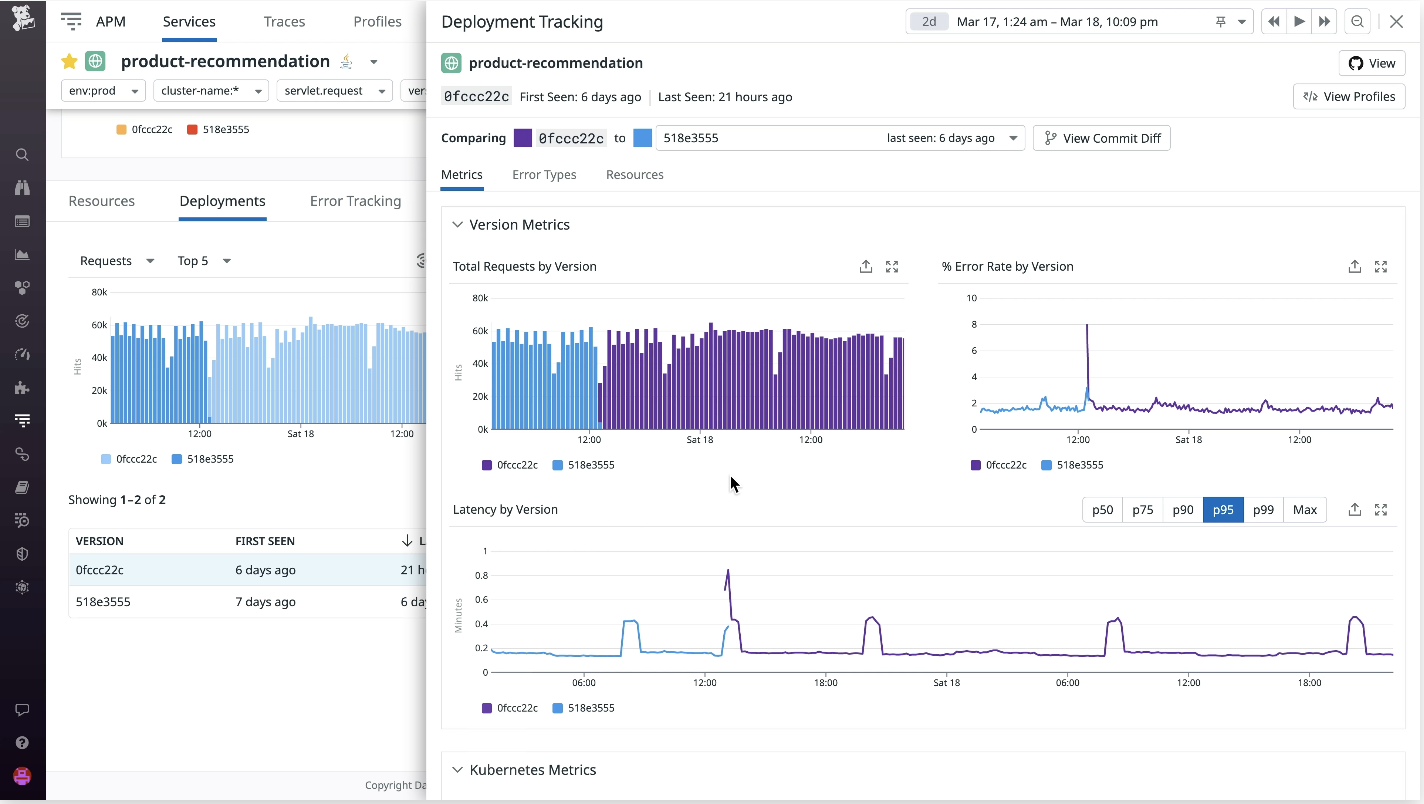Open the user avatar account menu
The height and width of the screenshot is (804, 1424).
coord(22,776)
